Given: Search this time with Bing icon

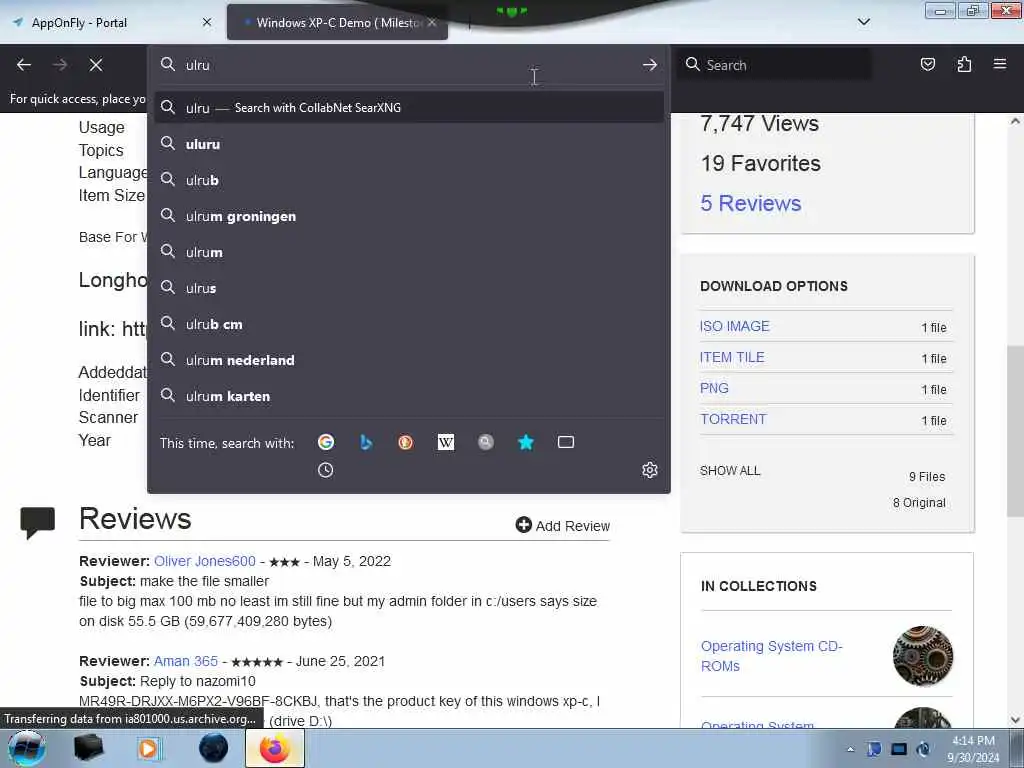Looking at the screenshot, I should 366,442.
